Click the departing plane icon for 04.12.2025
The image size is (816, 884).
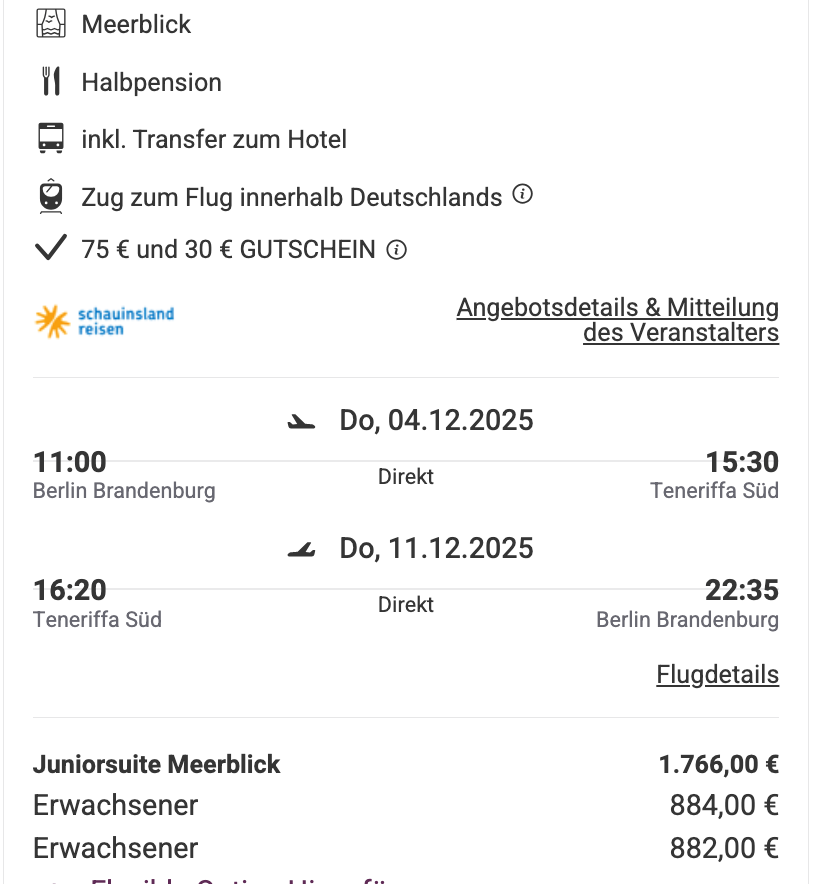(x=300, y=422)
